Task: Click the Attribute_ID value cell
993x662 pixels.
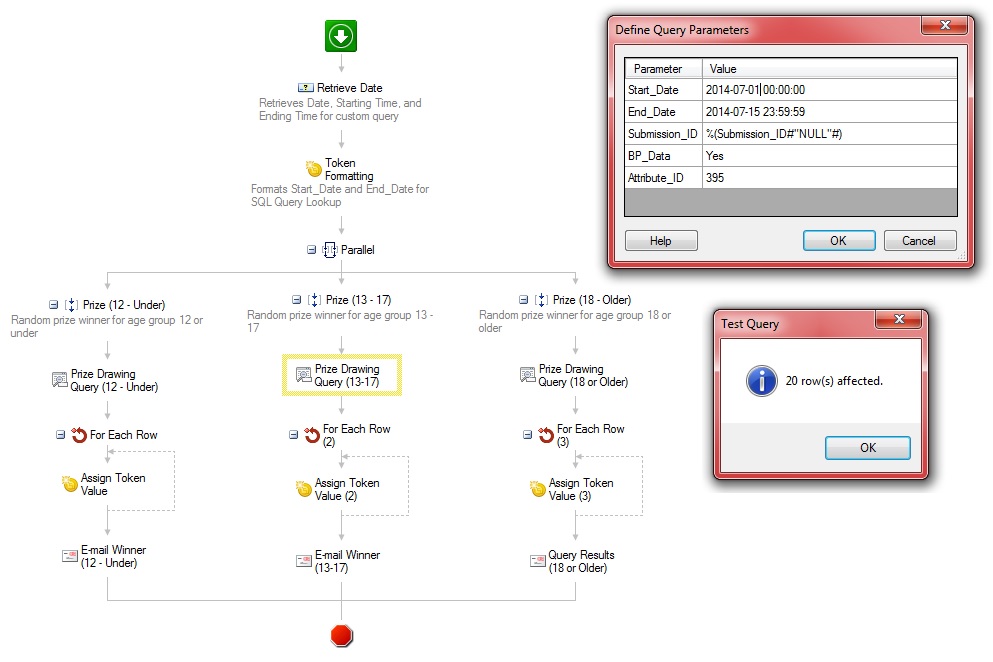Action: click(x=830, y=178)
